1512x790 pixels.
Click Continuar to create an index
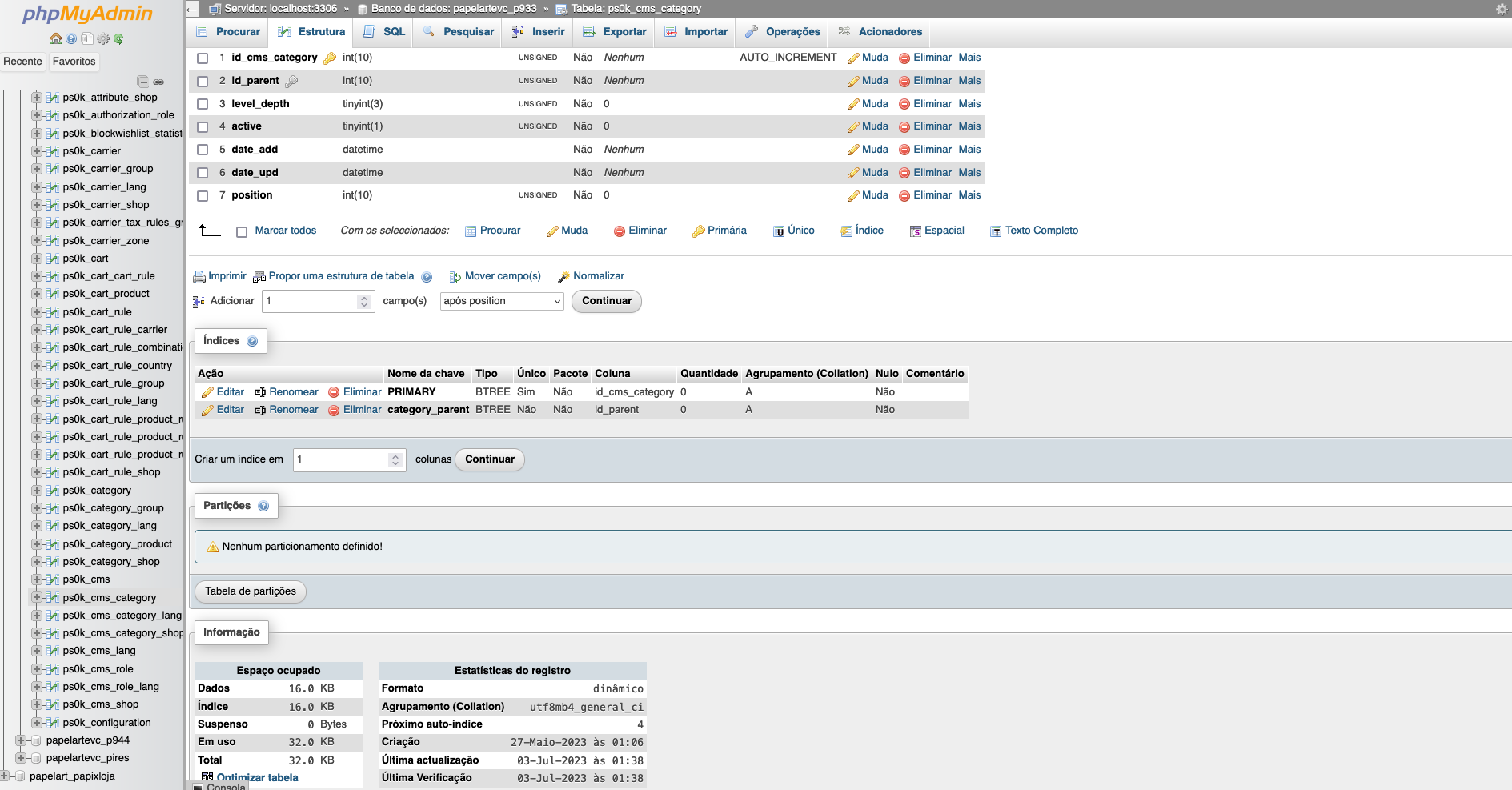[x=490, y=459]
